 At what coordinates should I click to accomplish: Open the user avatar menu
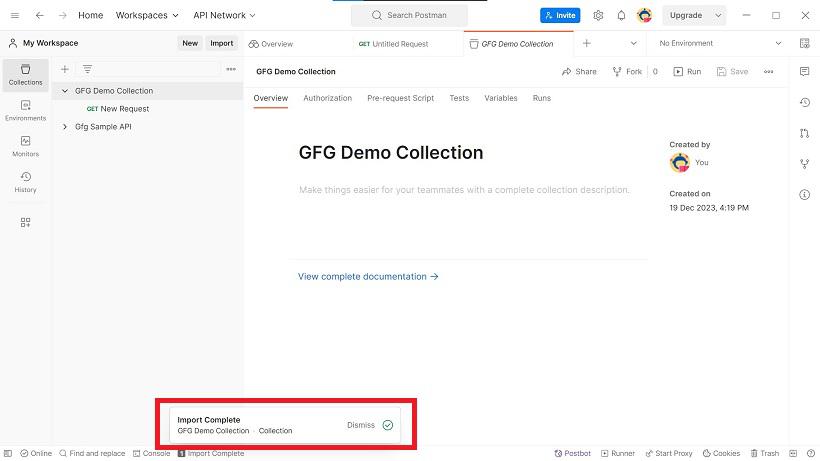[x=644, y=15]
